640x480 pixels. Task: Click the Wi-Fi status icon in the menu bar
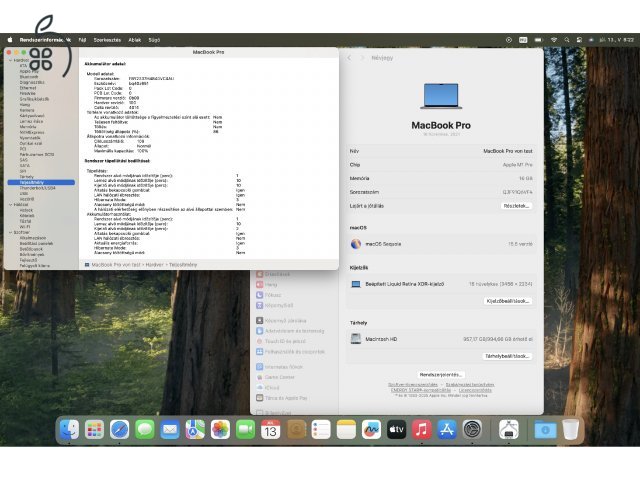554,40
